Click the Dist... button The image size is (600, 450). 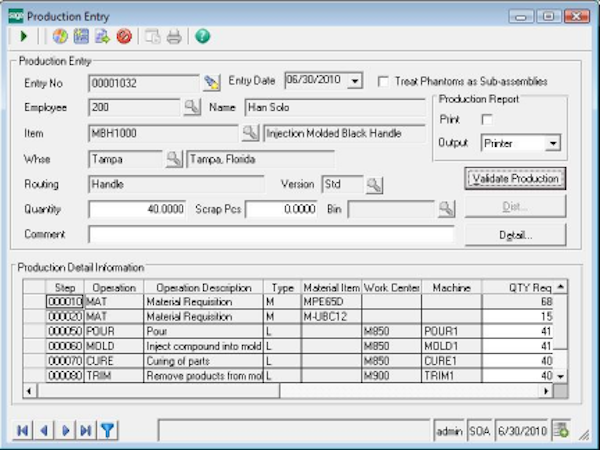[515, 207]
